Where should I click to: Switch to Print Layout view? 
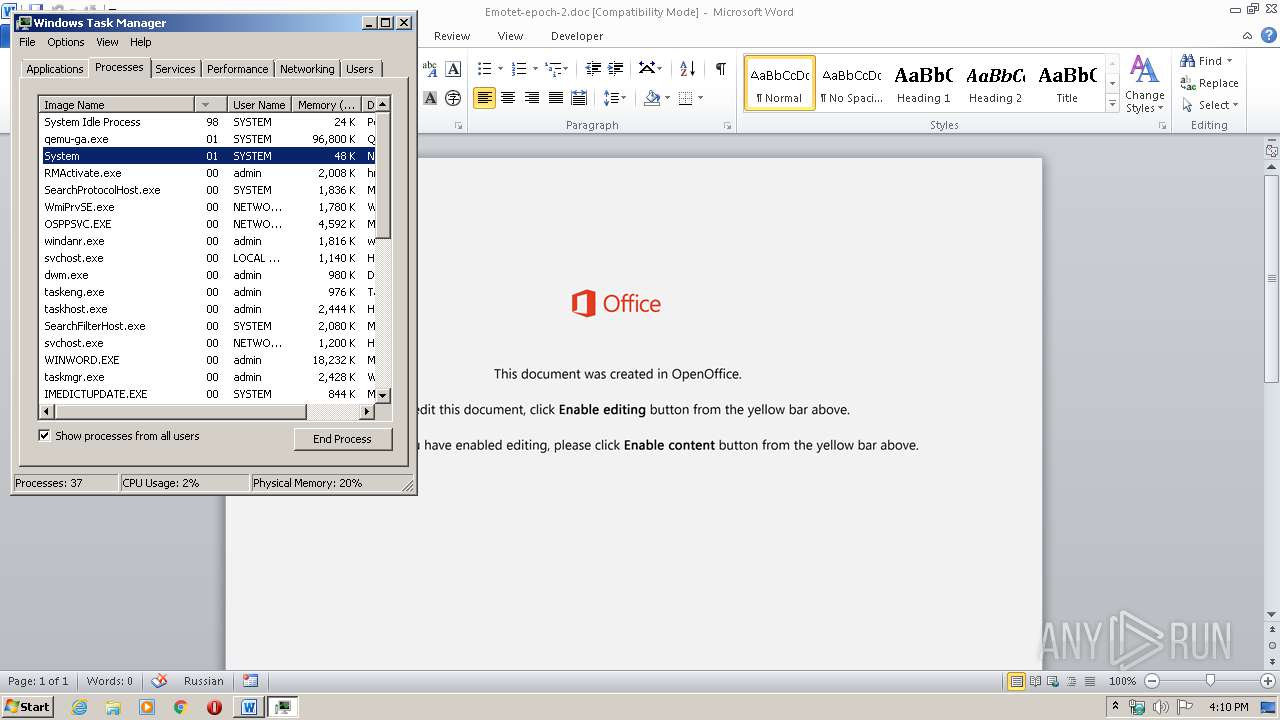click(x=1016, y=681)
